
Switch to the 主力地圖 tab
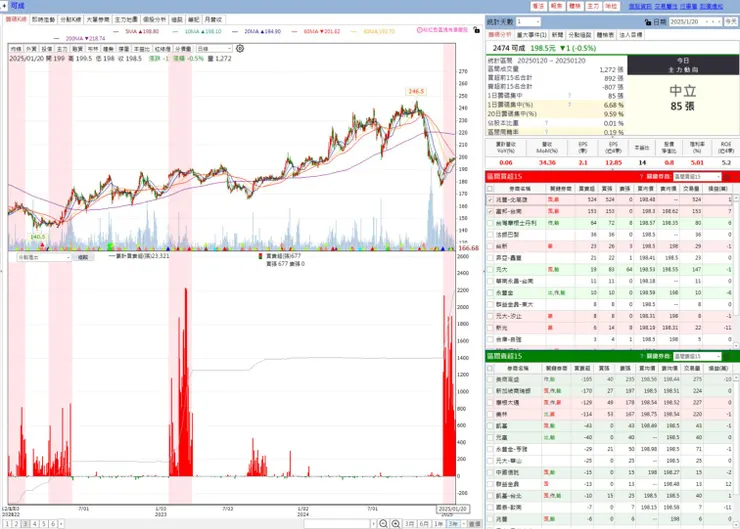click(126, 20)
